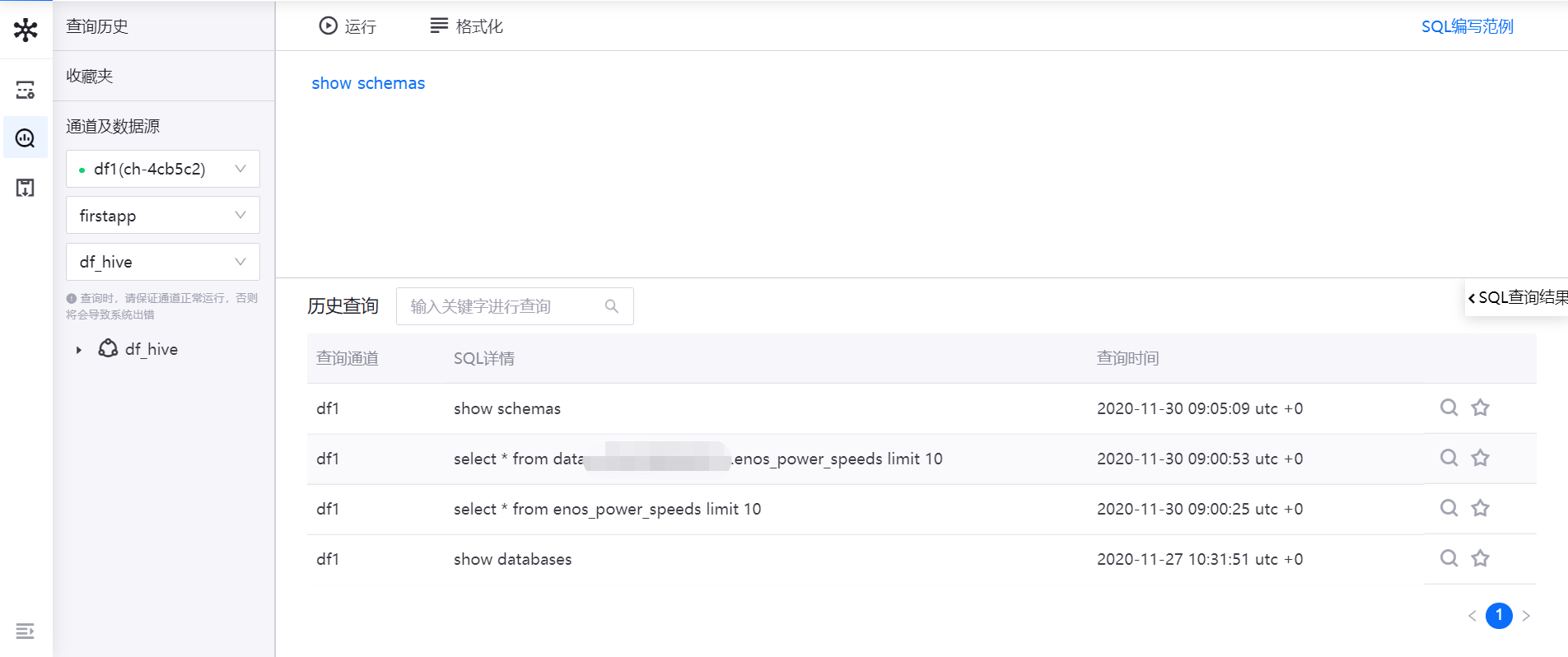Go to previous page arrow
Viewport: 1568px width, 657px height.
[x=1472, y=616]
